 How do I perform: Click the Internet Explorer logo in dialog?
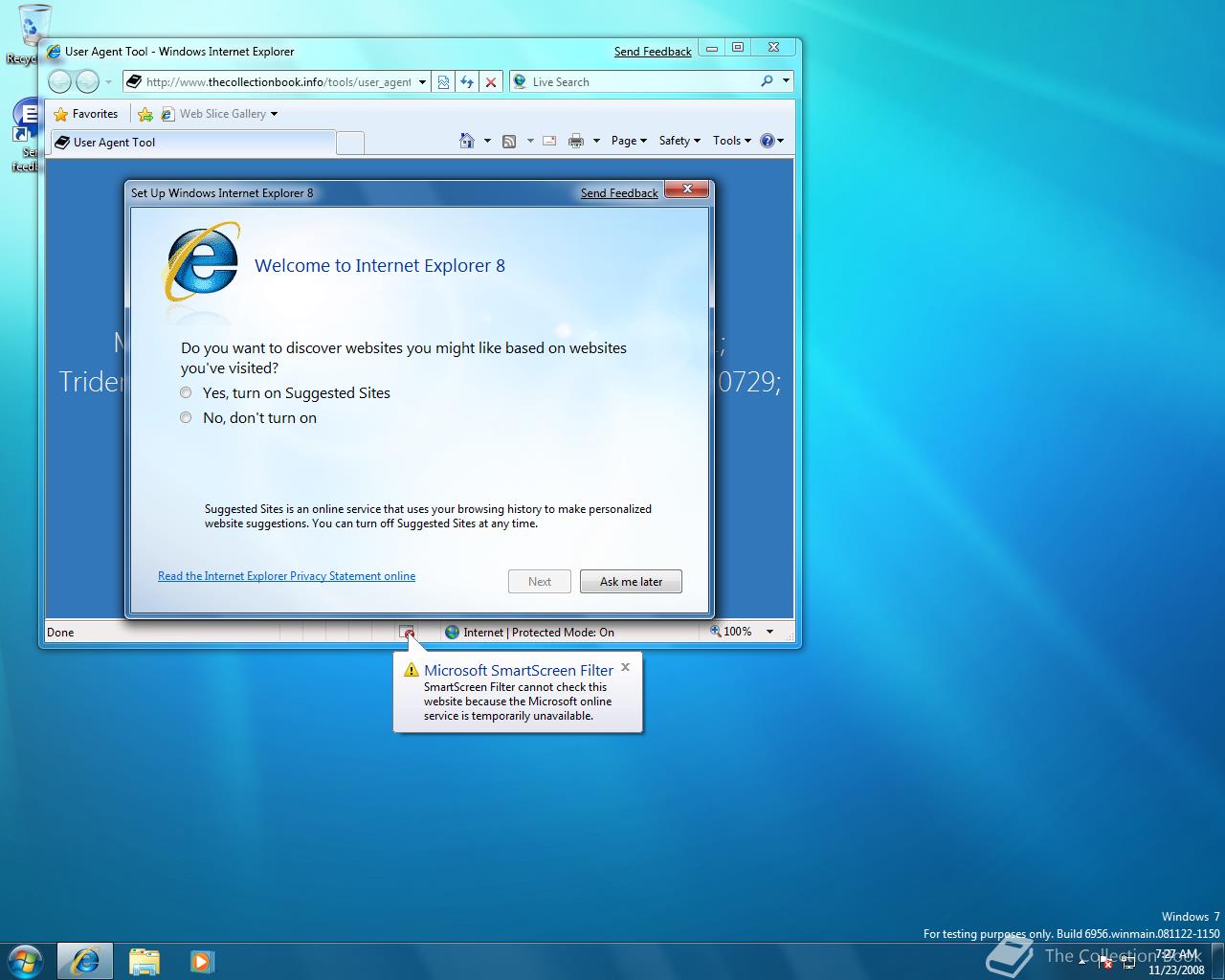[x=202, y=261]
